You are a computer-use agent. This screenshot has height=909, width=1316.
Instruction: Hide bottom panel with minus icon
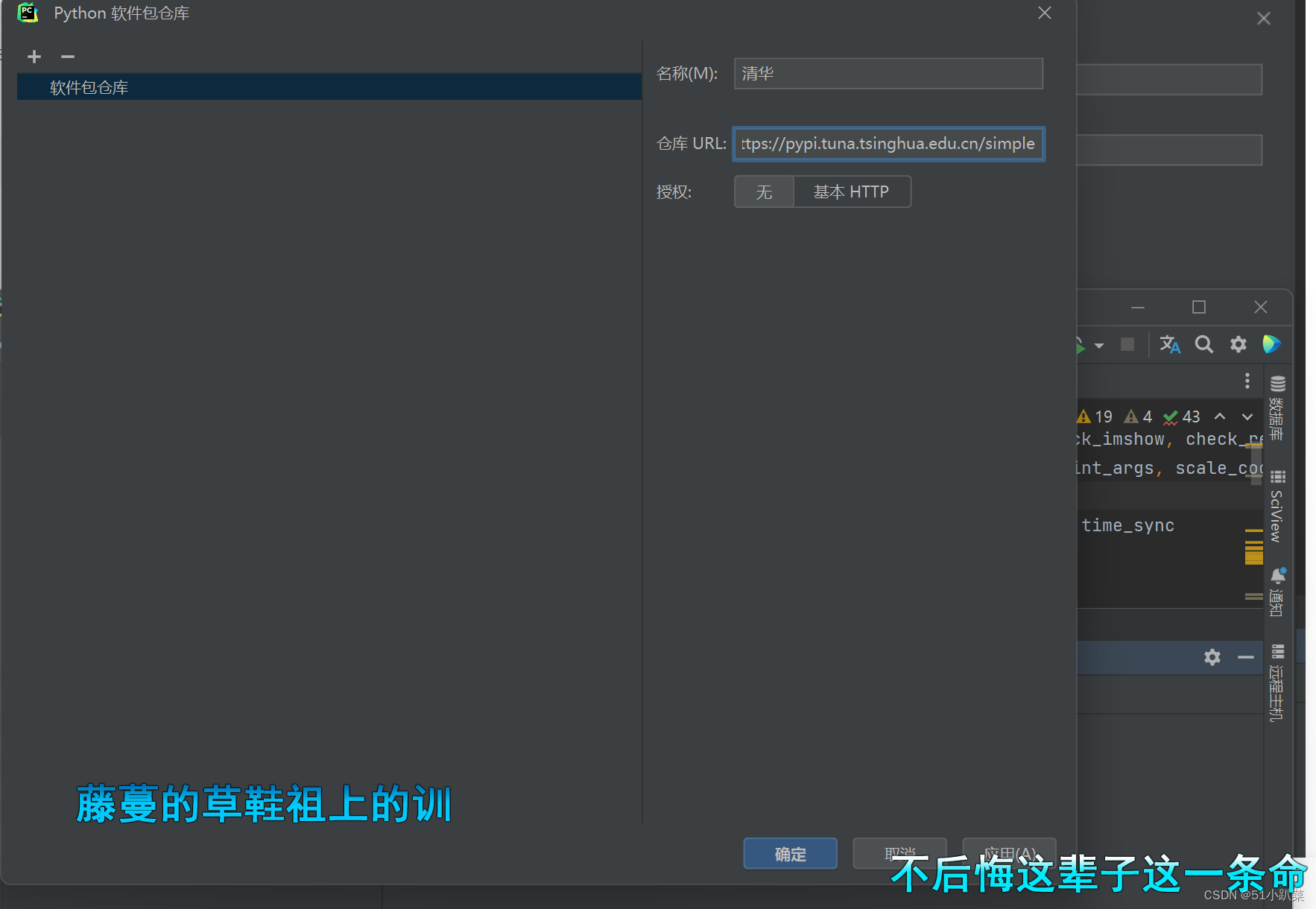[x=1246, y=657]
